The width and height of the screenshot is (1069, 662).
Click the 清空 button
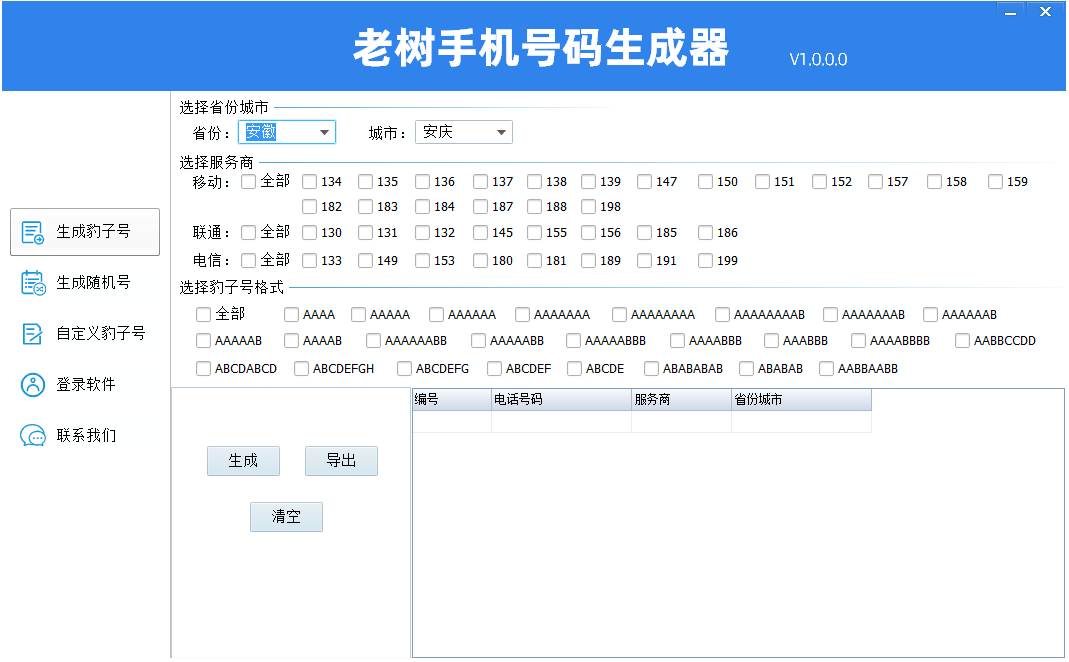point(286,517)
